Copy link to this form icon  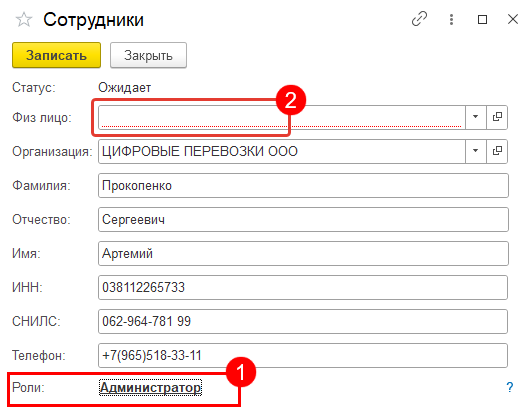(x=419, y=19)
